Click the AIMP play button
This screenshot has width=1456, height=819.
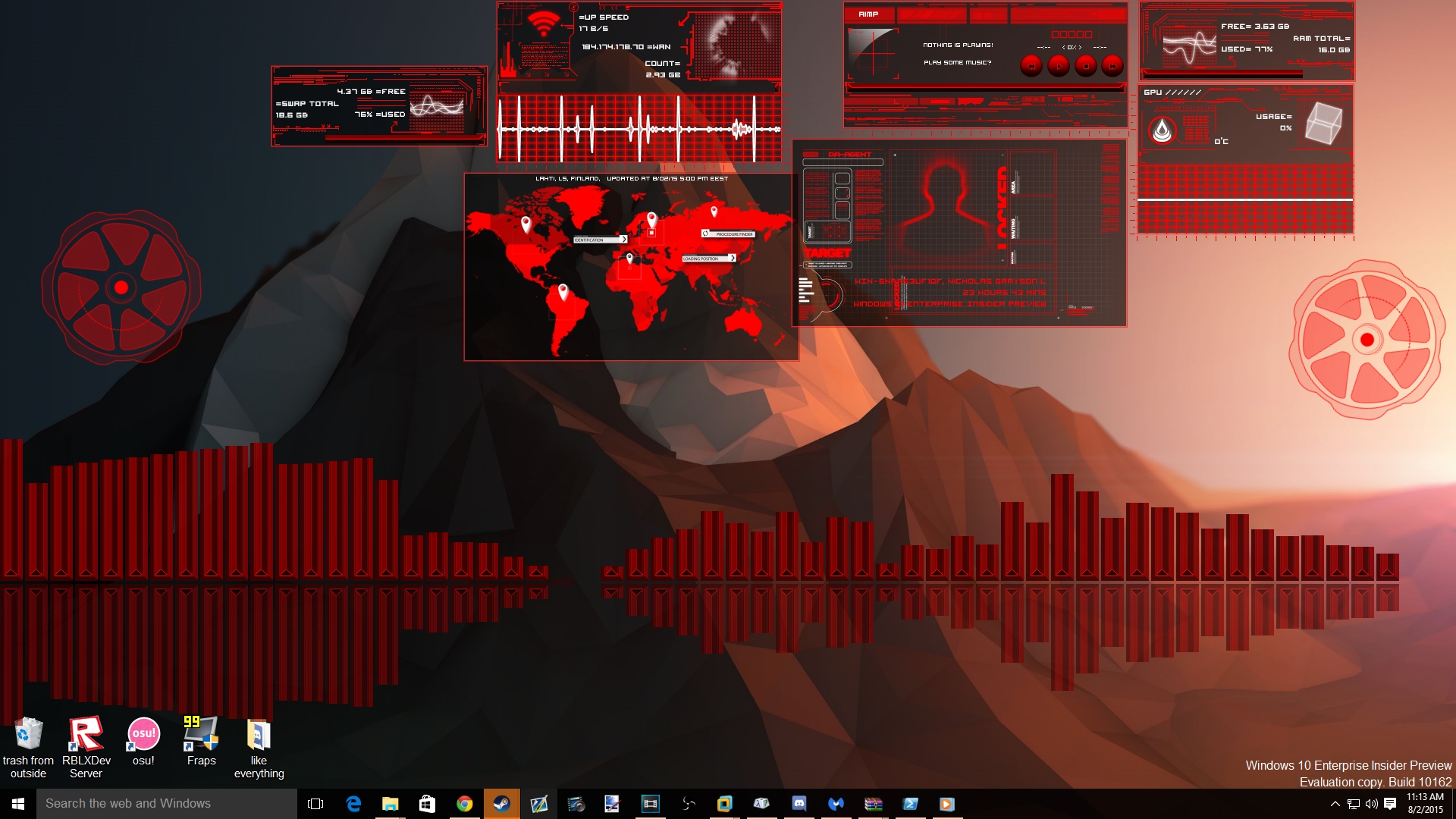[1059, 66]
